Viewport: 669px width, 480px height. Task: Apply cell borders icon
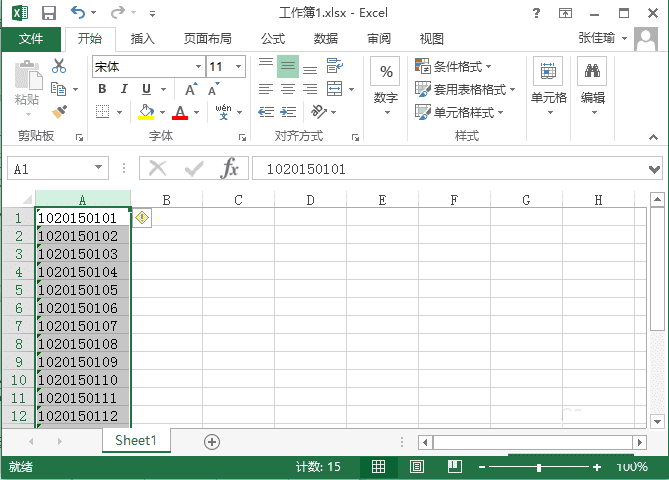tap(102, 112)
